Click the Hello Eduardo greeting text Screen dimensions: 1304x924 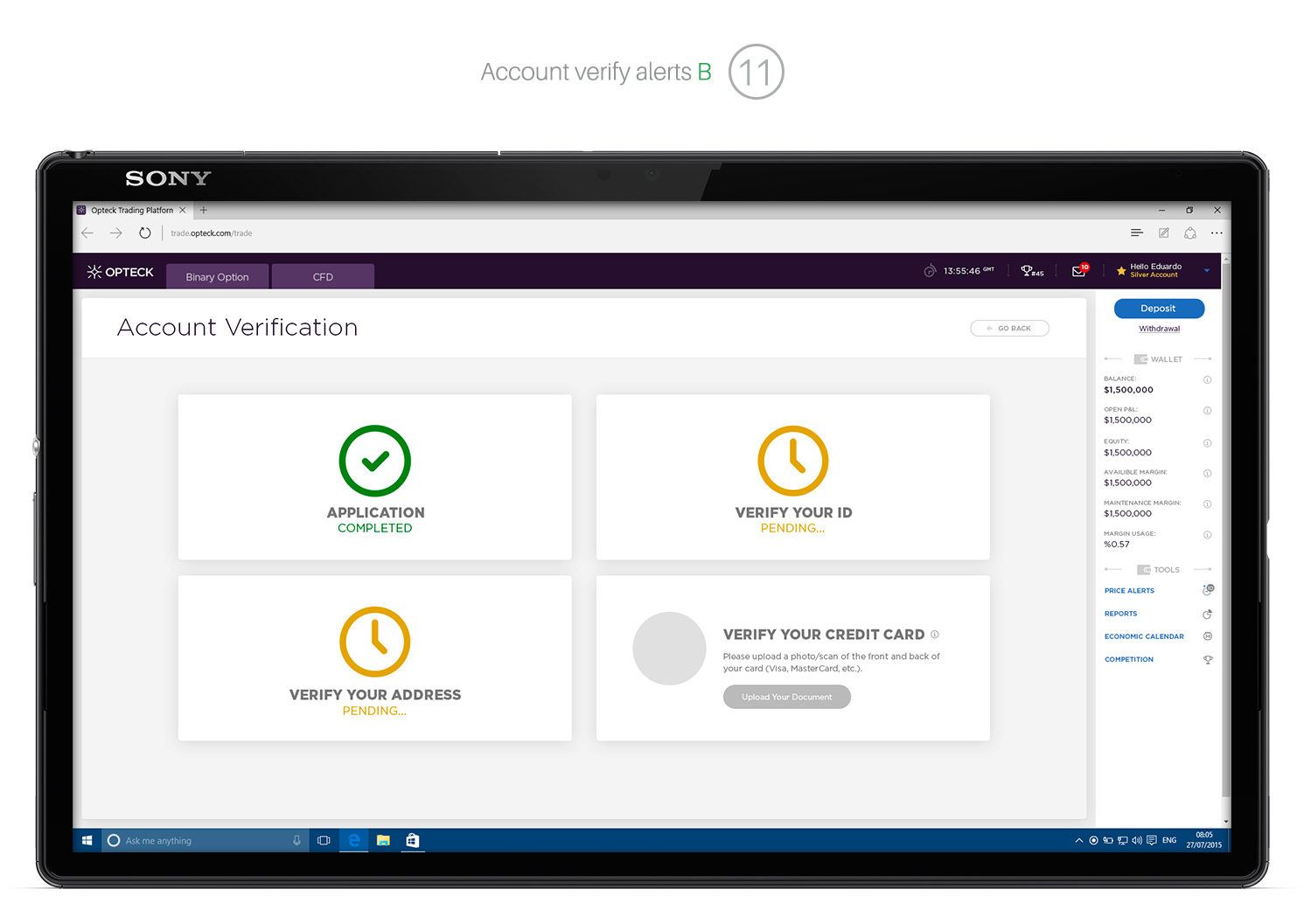1155,267
